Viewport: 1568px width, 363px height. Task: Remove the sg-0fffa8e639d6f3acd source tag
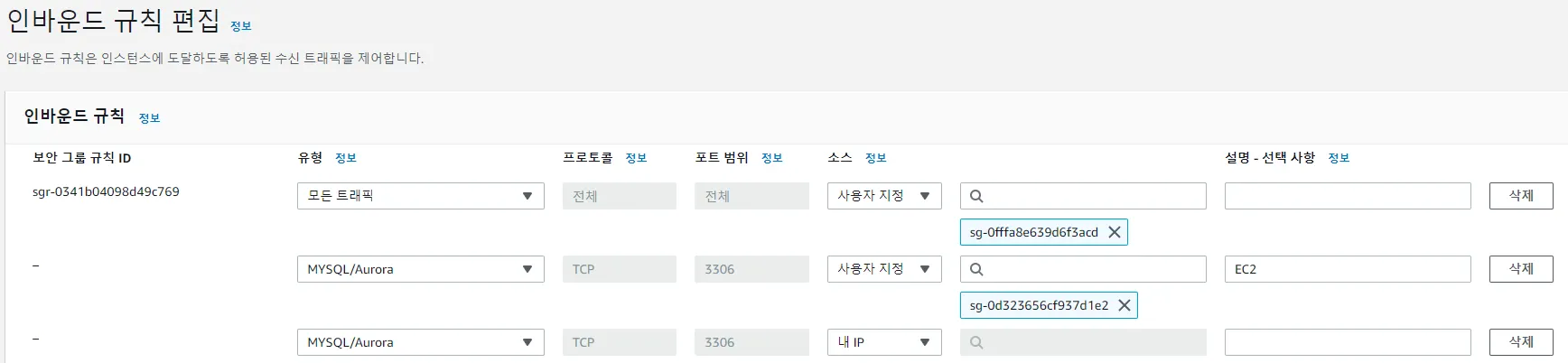tap(1115, 232)
